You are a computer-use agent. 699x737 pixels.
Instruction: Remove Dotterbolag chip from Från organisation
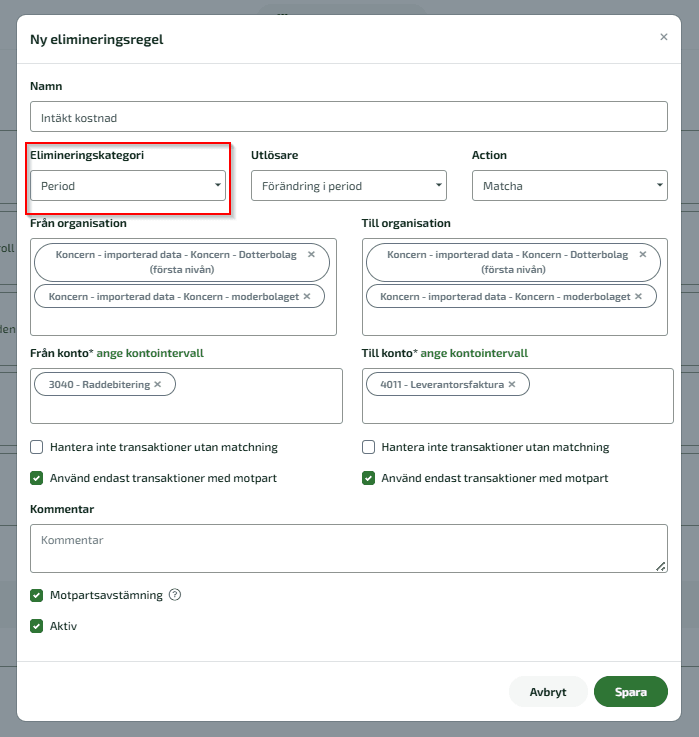[311, 254]
